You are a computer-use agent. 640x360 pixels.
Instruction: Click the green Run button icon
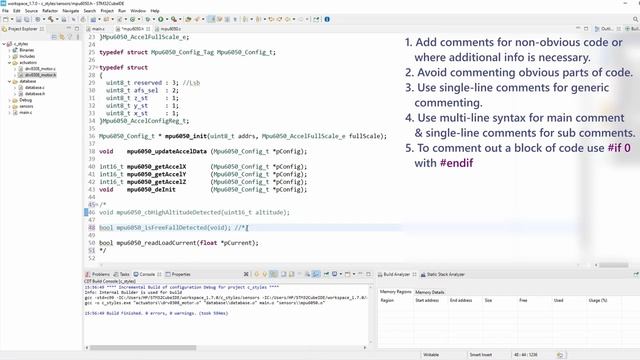160,19
